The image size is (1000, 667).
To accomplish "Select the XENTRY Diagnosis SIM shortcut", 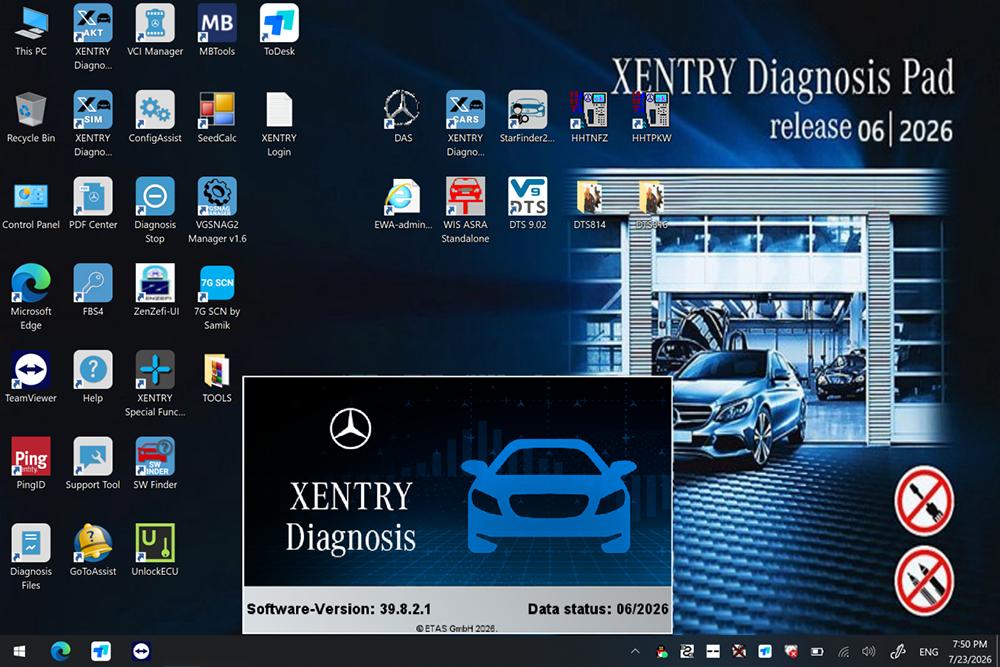I will [x=93, y=124].
